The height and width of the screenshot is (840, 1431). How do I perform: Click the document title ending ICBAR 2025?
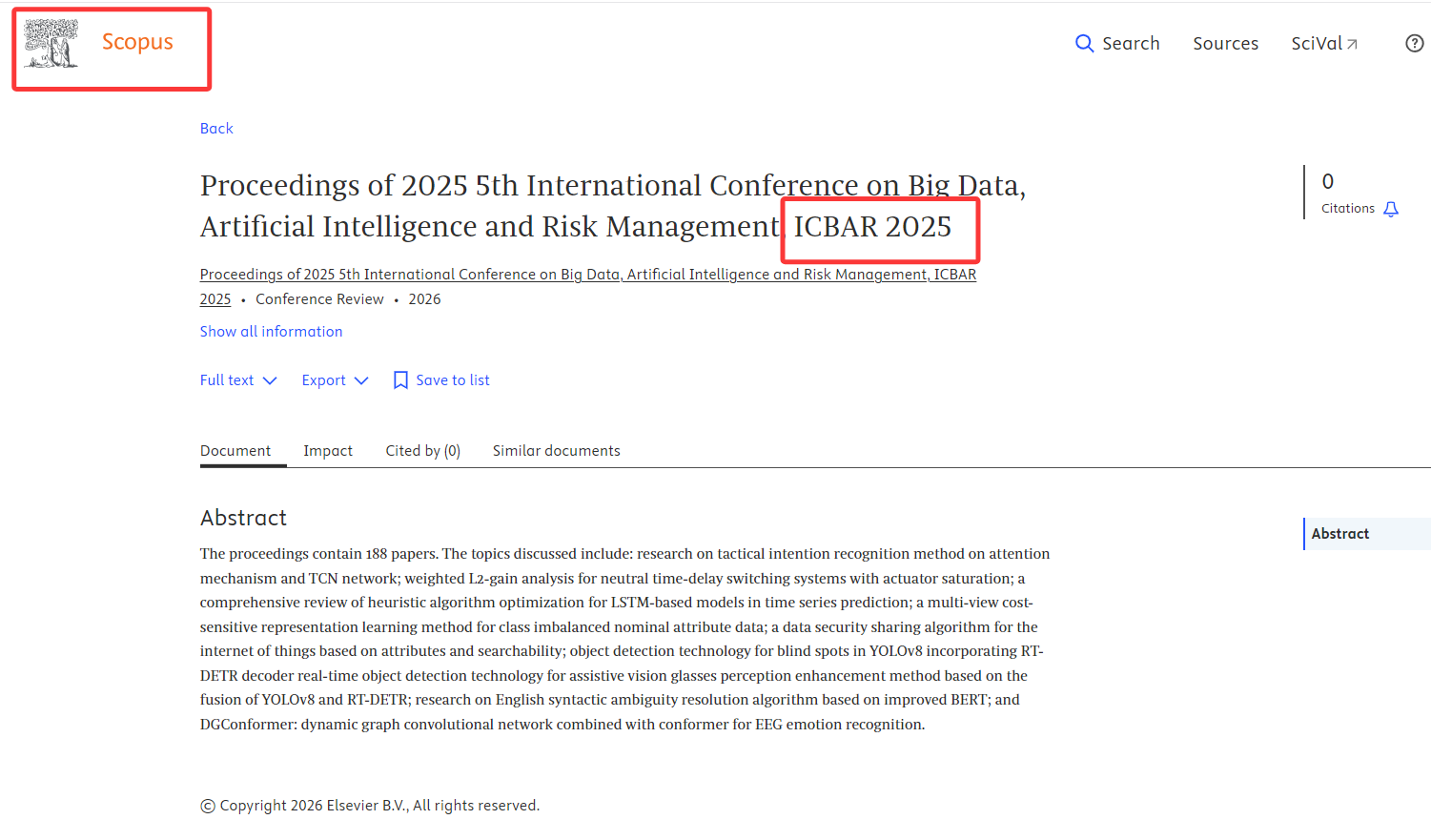tap(613, 206)
